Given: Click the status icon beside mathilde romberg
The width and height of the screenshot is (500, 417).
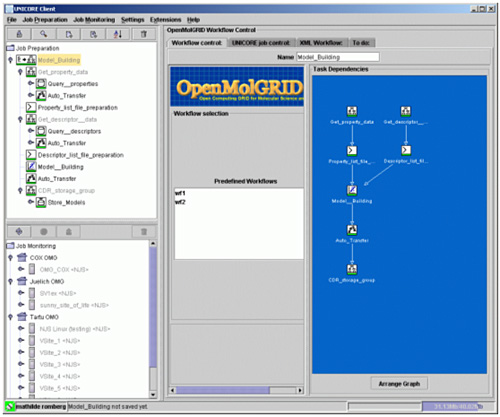Looking at the screenshot, I should pyautogui.click(x=10, y=406).
